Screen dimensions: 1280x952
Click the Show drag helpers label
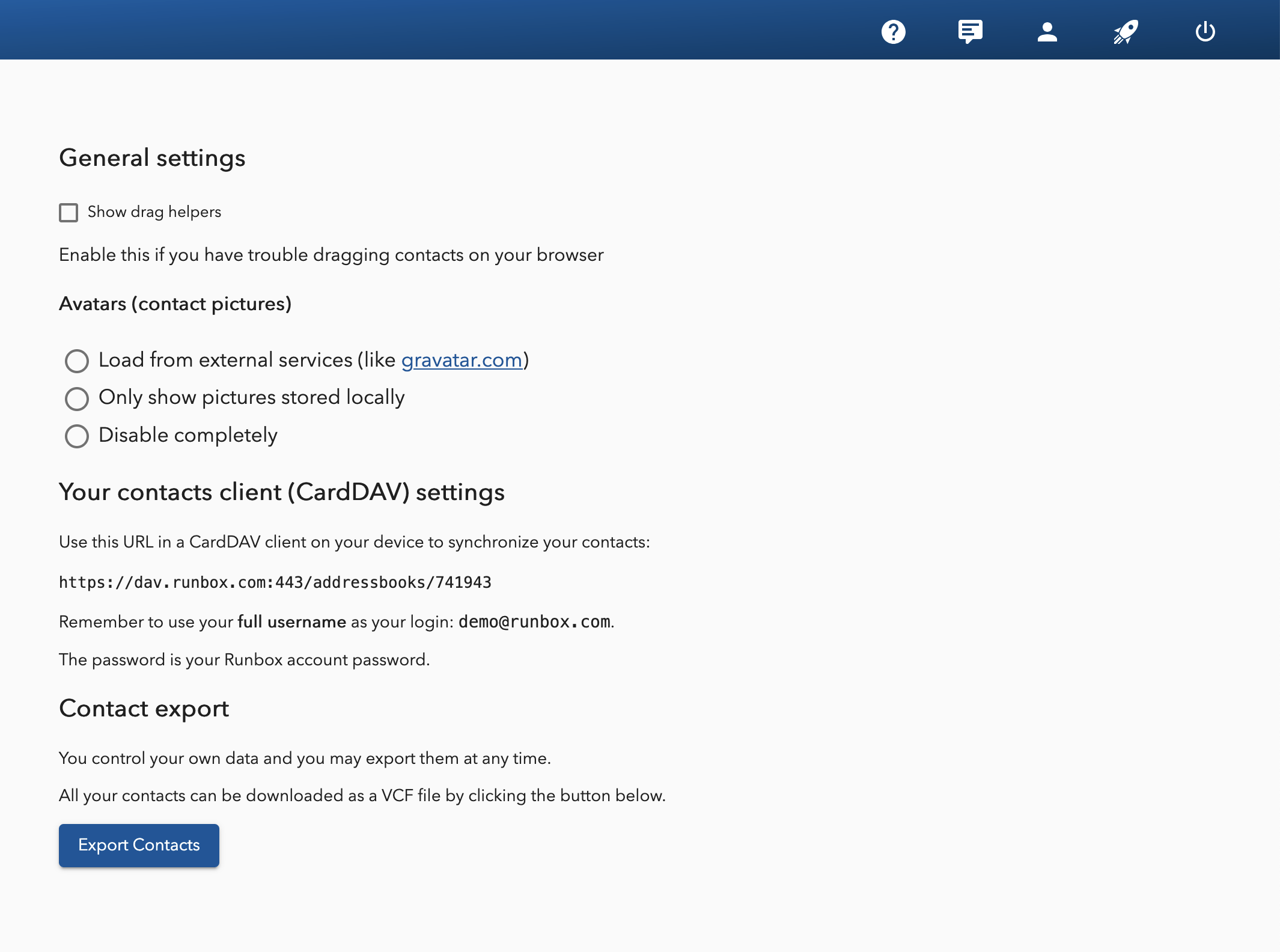pyautogui.click(x=154, y=212)
